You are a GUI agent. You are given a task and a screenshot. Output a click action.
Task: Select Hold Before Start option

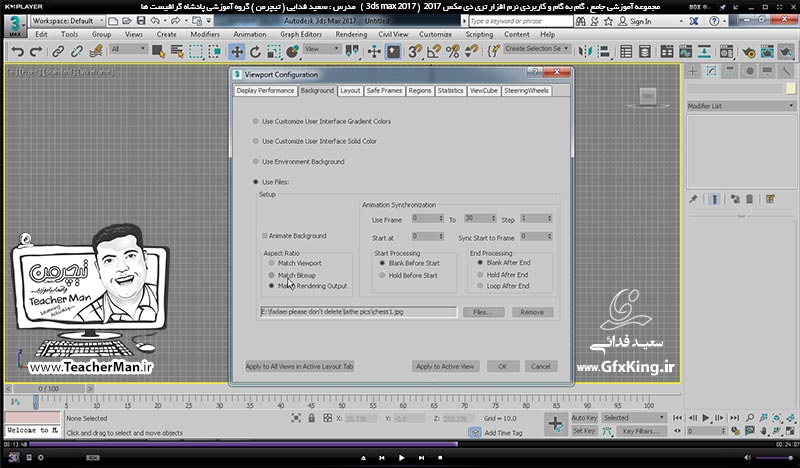382,276
